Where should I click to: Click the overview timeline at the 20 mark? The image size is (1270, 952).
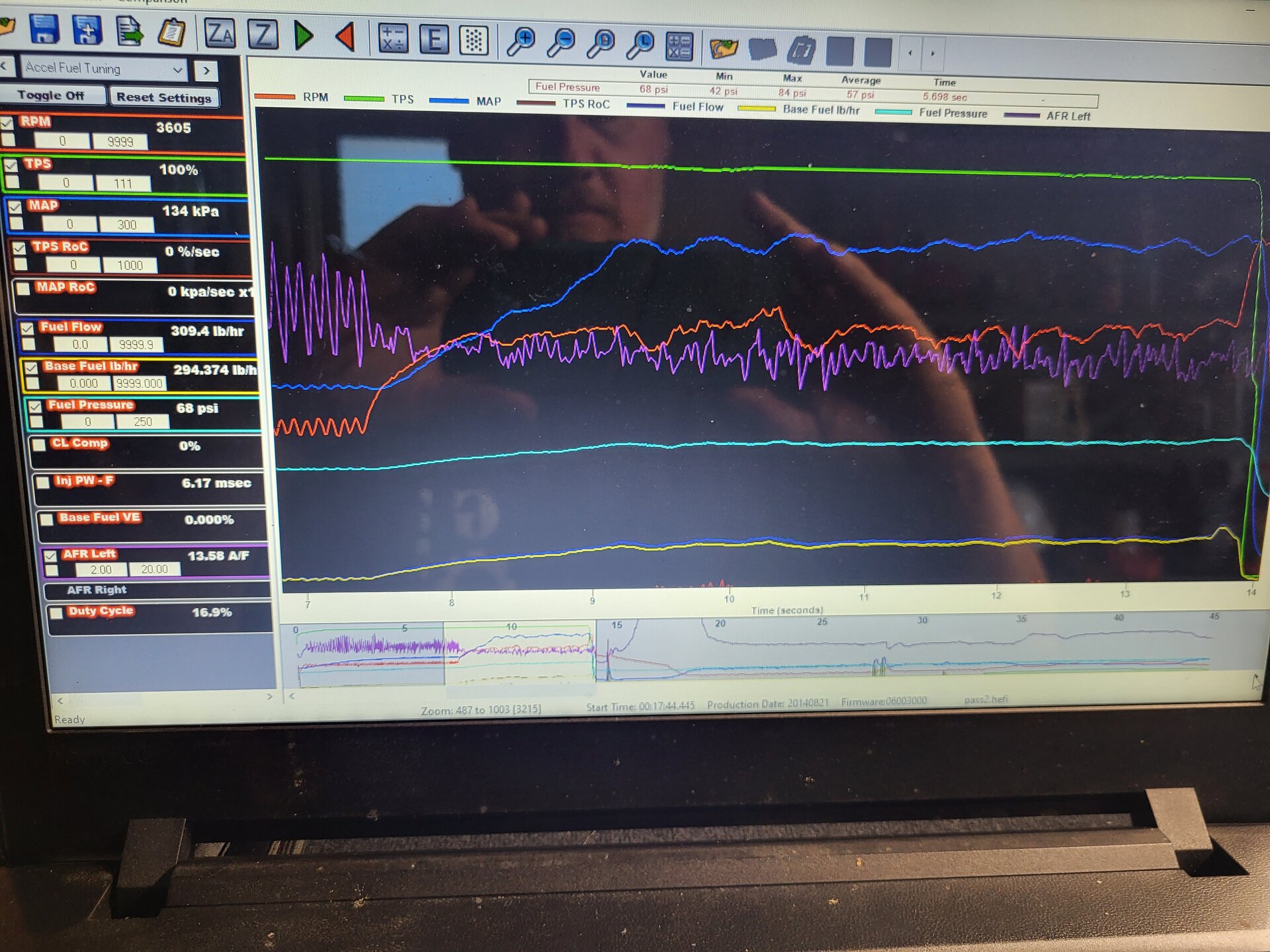point(720,623)
